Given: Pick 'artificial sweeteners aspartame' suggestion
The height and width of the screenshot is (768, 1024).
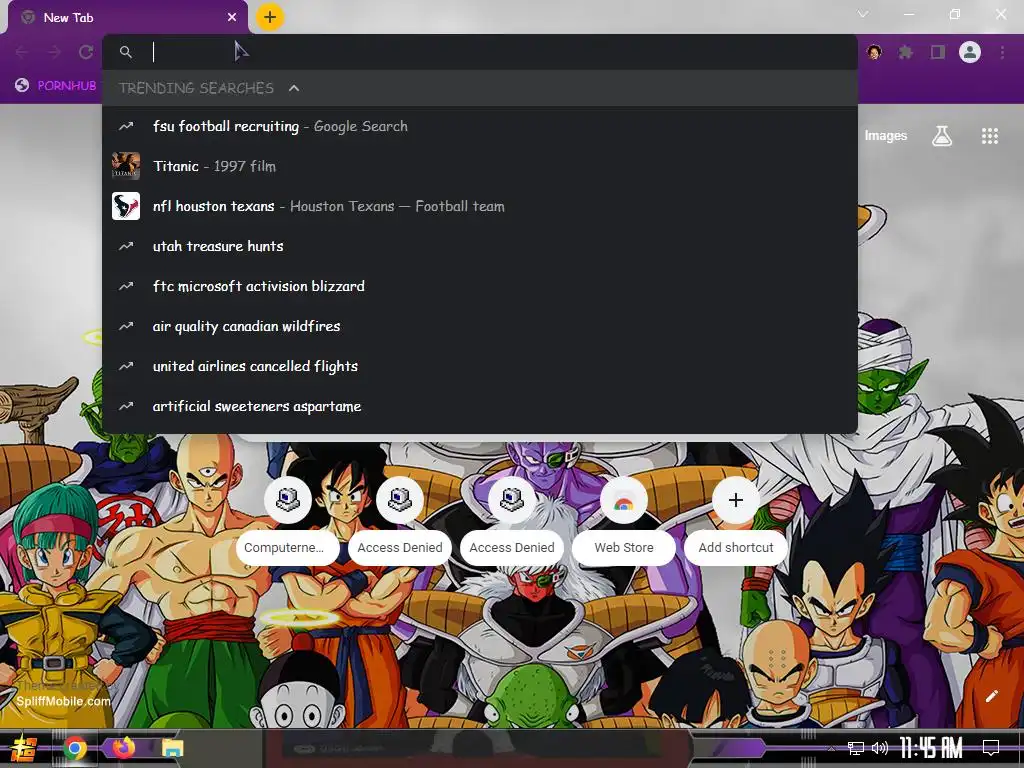Looking at the screenshot, I should [x=480, y=406].
